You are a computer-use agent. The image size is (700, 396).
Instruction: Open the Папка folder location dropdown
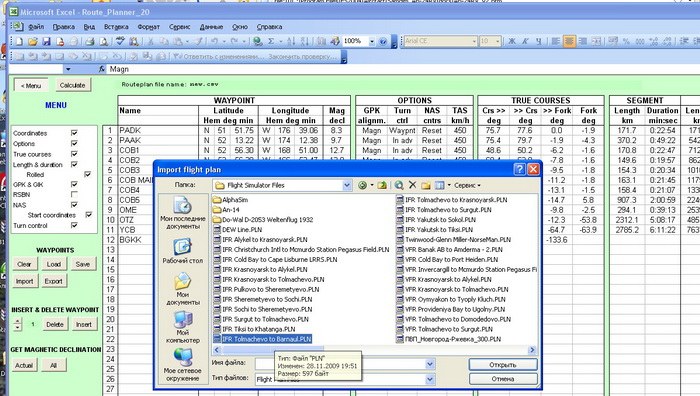(x=347, y=185)
